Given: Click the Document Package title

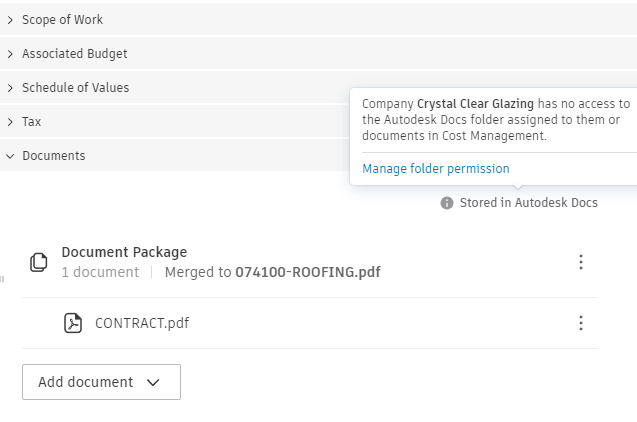Looking at the screenshot, I should (124, 252).
